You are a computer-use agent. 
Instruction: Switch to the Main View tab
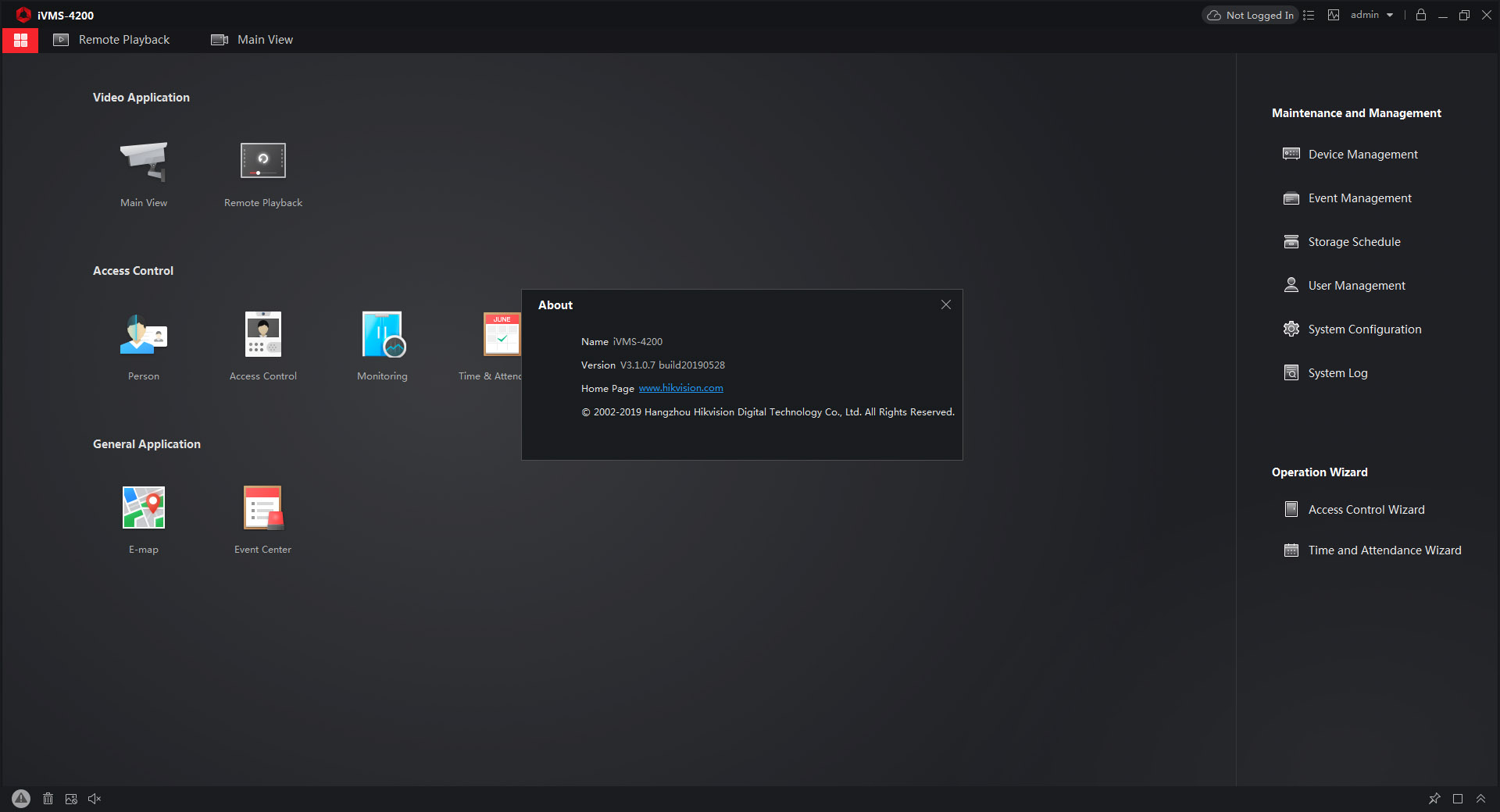pos(252,40)
